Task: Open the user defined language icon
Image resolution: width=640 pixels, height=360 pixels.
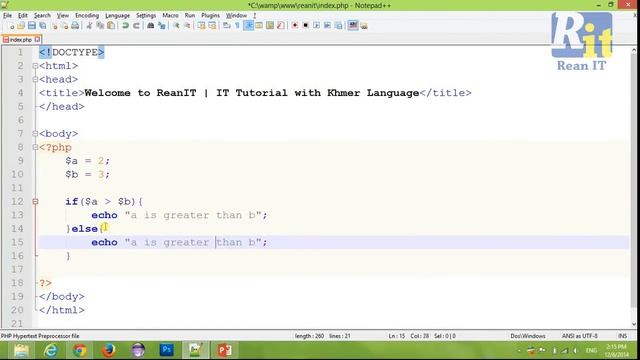Action: point(259,26)
